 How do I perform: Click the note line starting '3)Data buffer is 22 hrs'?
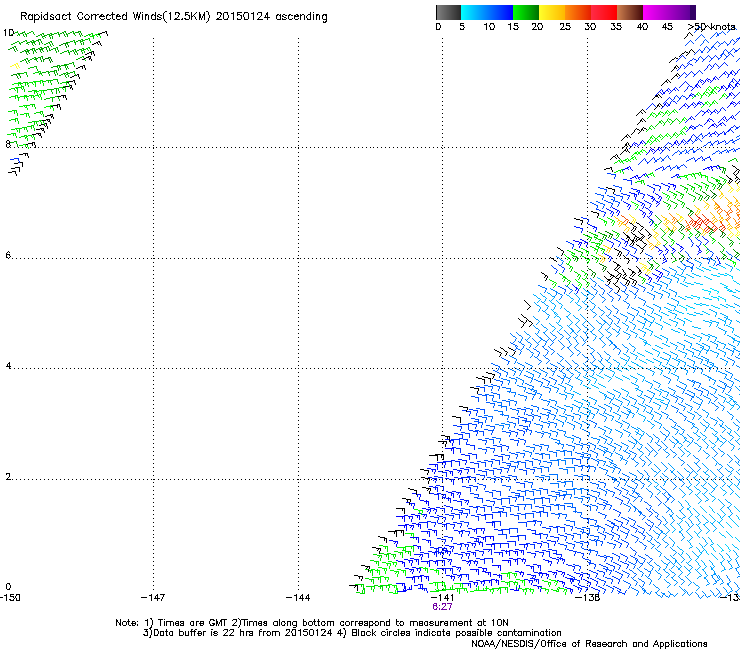[352, 633]
